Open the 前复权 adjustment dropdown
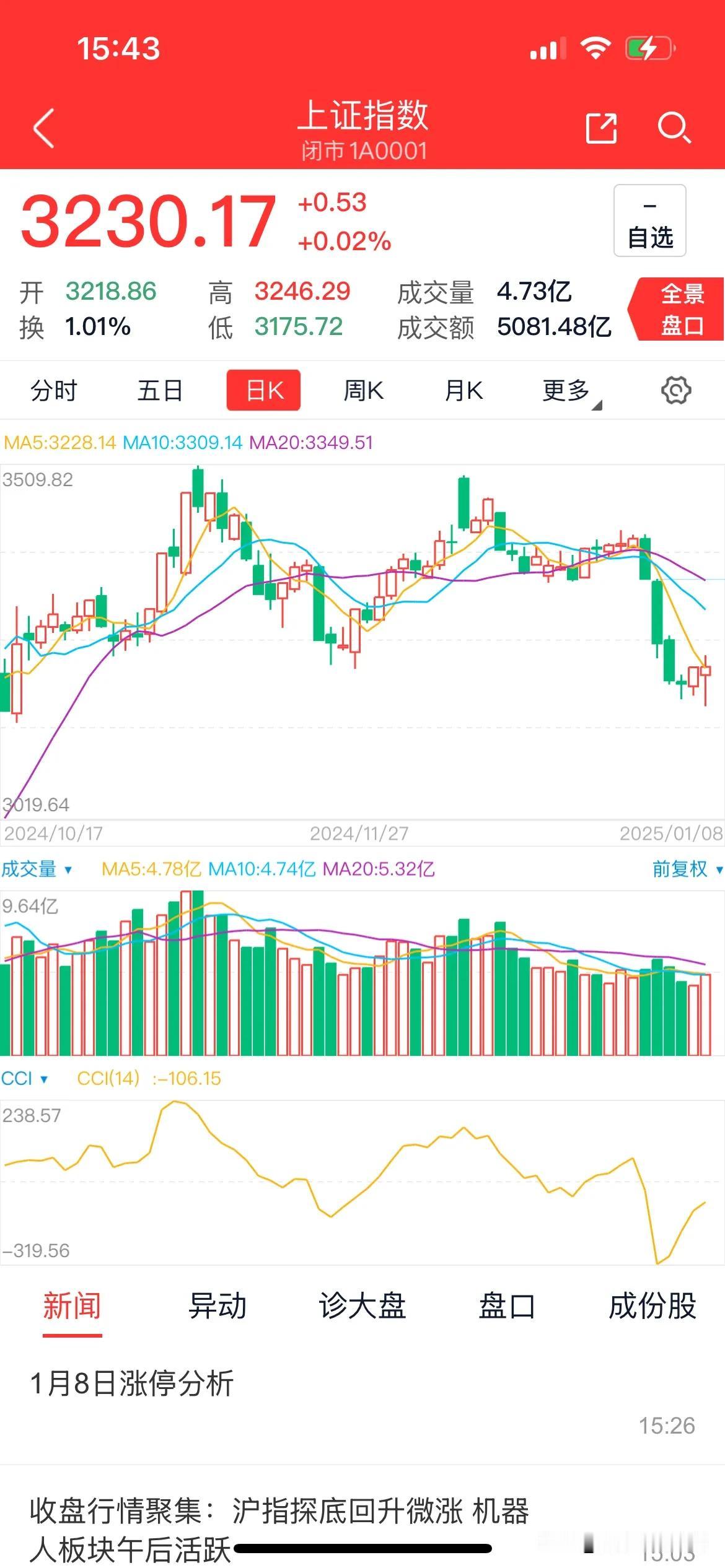 coord(687,869)
